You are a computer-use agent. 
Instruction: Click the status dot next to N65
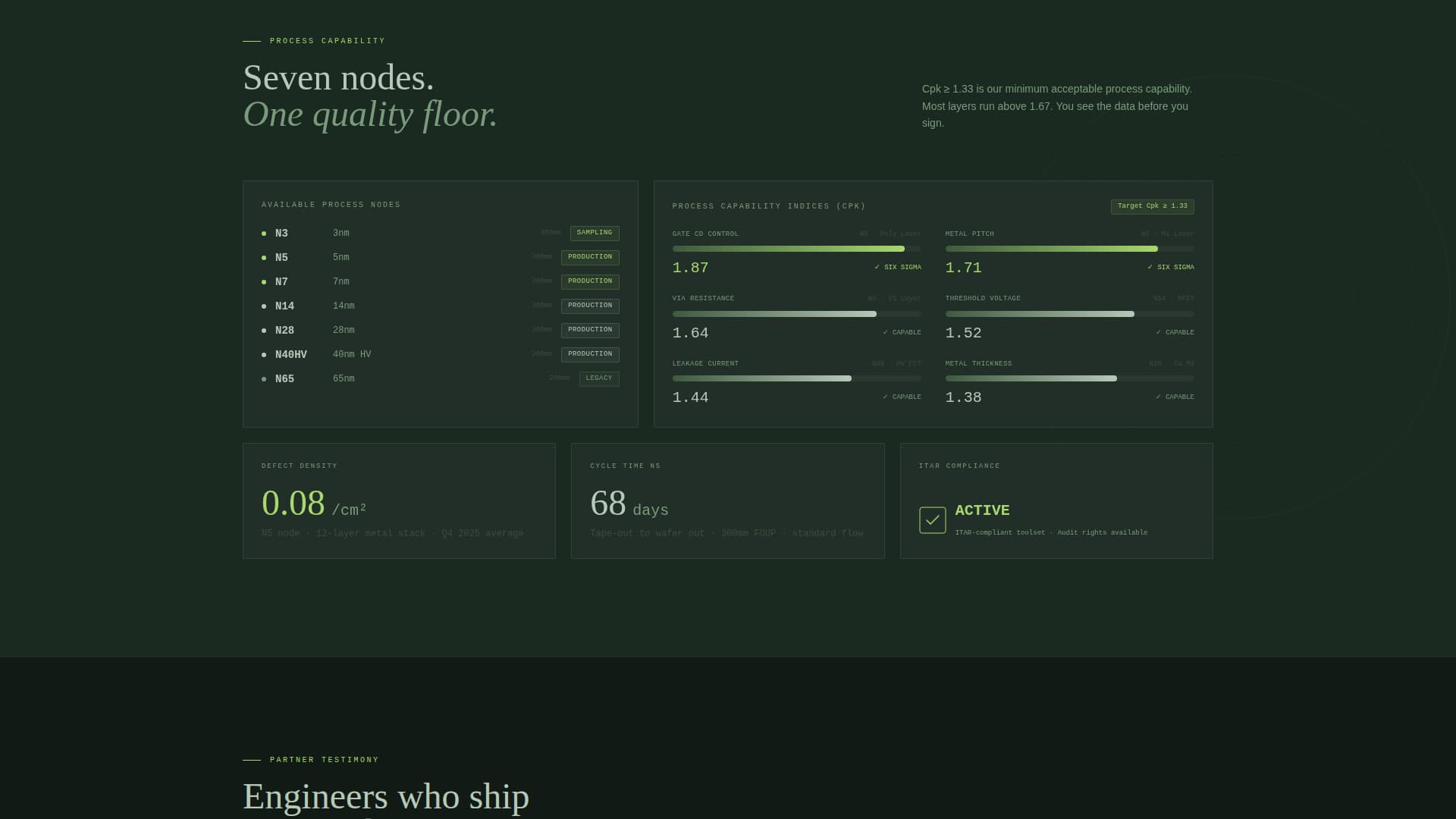(263, 379)
